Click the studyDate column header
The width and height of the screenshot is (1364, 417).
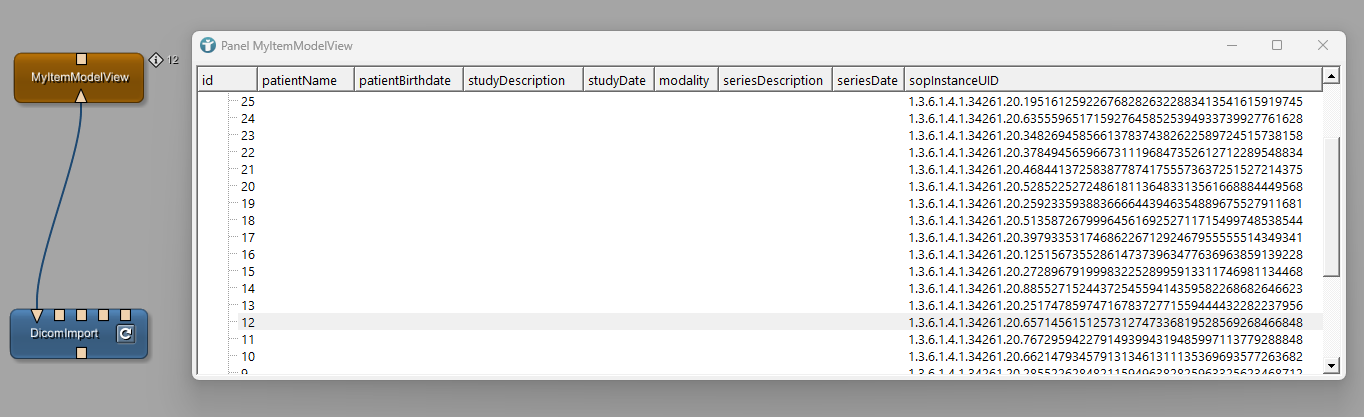pos(616,80)
